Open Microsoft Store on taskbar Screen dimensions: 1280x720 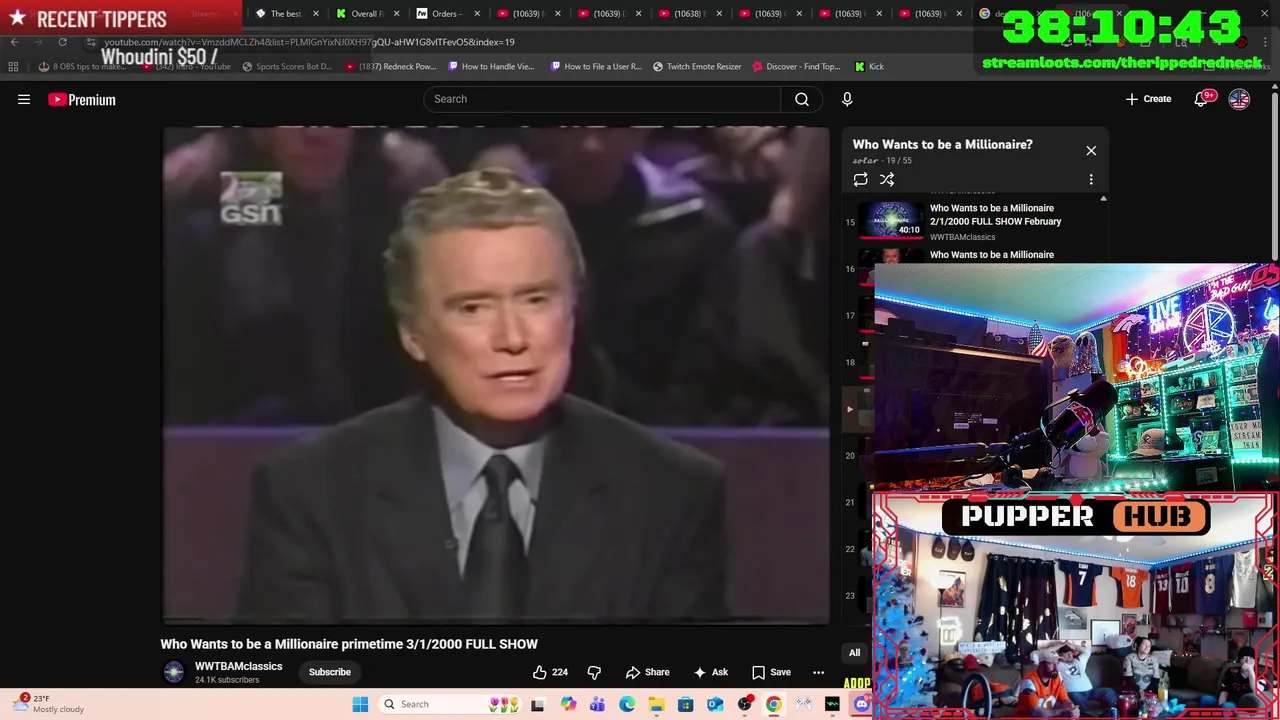685,705
